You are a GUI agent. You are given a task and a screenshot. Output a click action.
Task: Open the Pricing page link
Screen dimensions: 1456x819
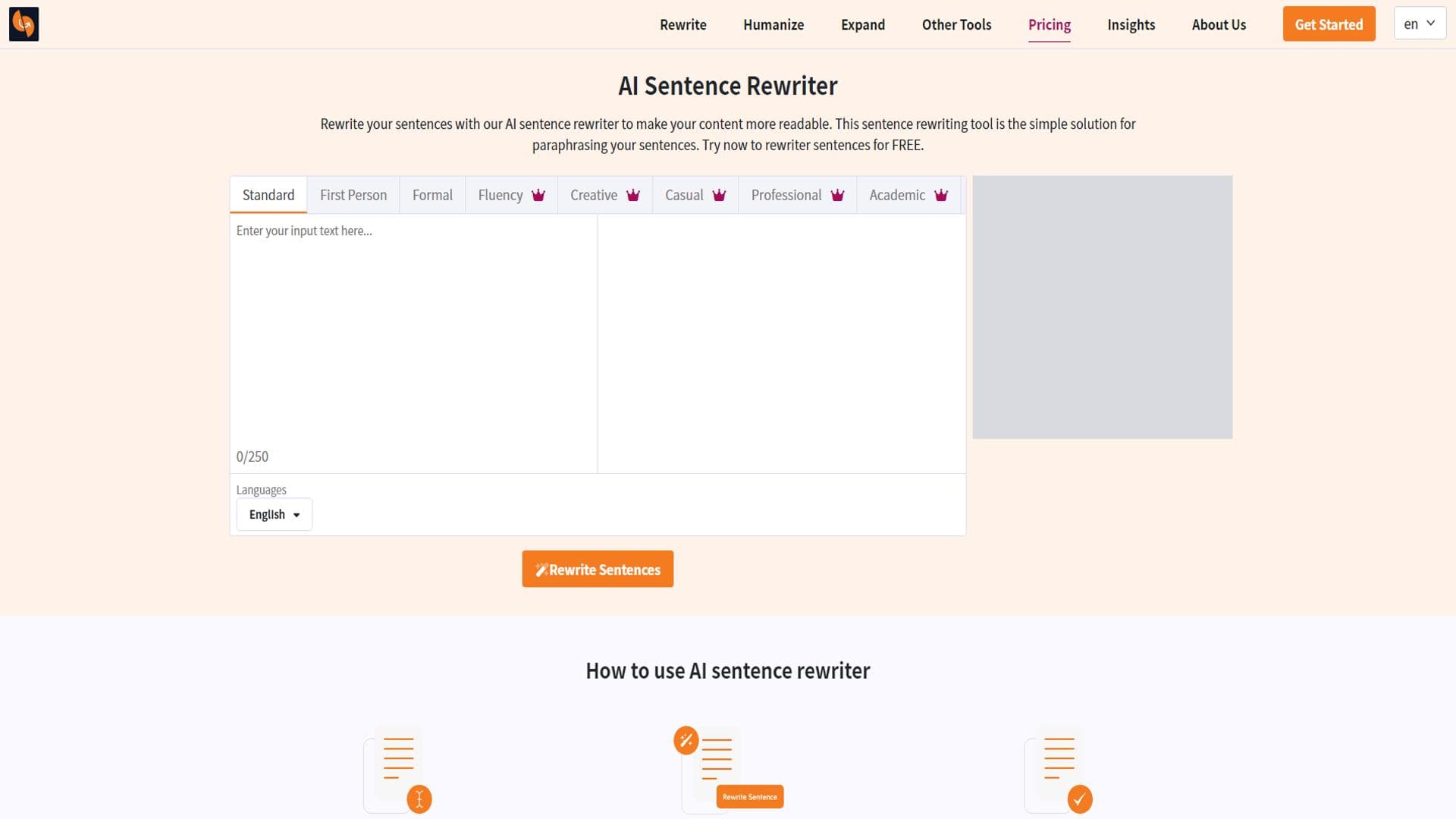[1049, 25]
